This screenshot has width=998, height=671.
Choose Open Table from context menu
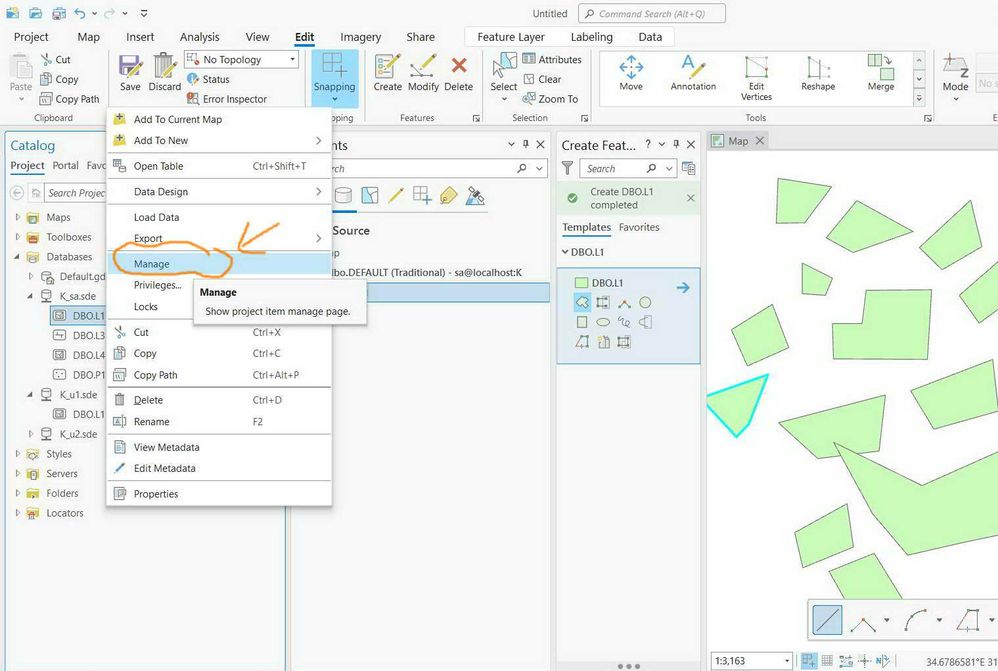pos(219,166)
